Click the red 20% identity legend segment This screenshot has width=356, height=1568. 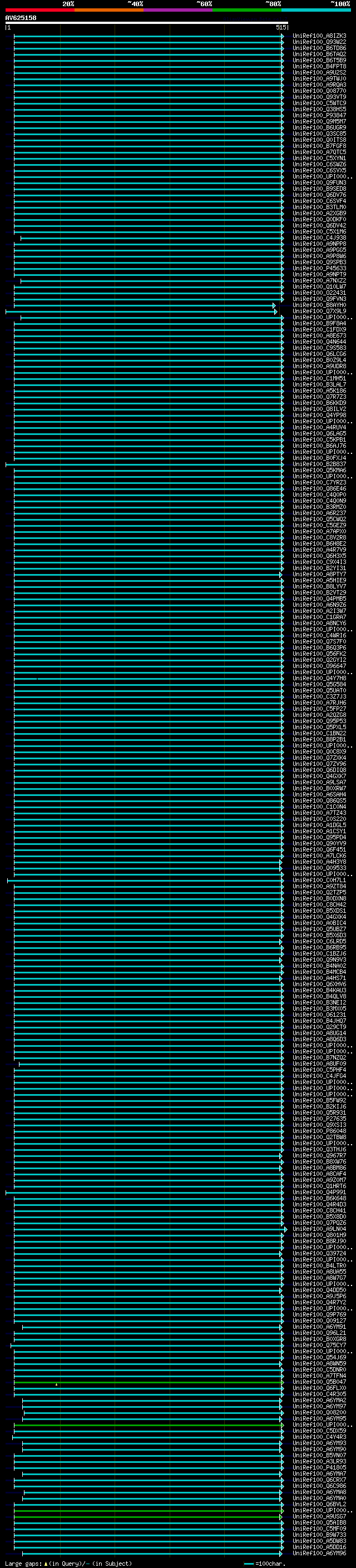point(39,10)
